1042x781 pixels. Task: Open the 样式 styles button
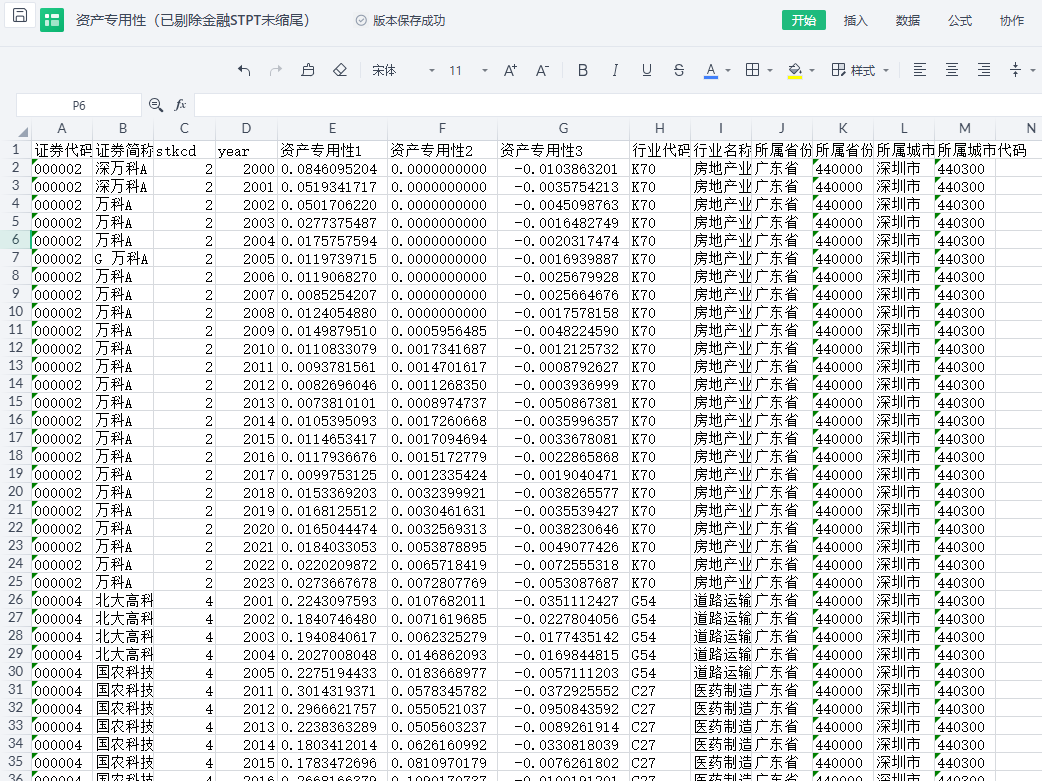855,70
